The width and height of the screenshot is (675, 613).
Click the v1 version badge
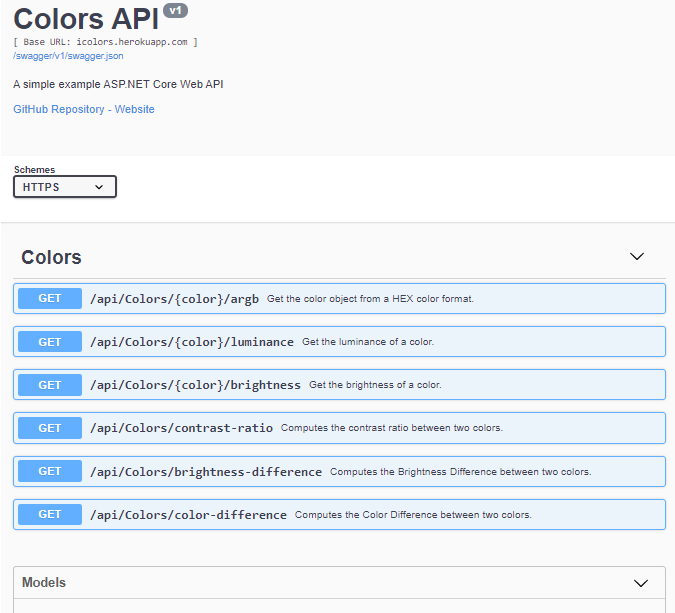[175, 10]
